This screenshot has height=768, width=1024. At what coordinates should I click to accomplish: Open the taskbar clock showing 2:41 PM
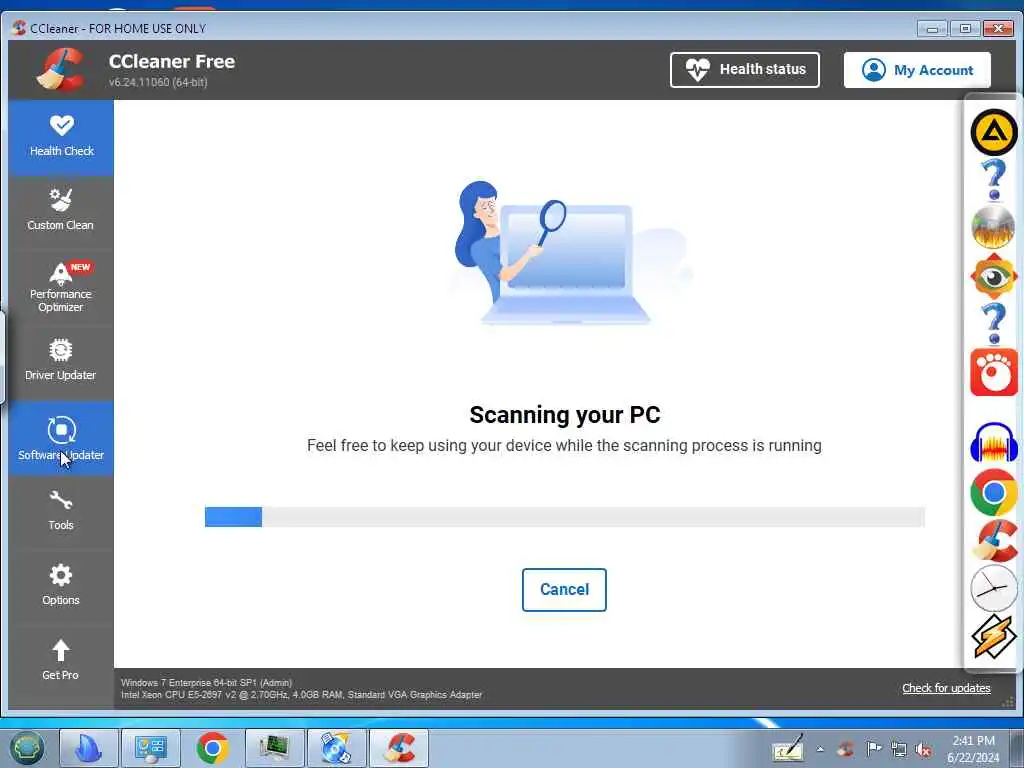coord(973,749)
